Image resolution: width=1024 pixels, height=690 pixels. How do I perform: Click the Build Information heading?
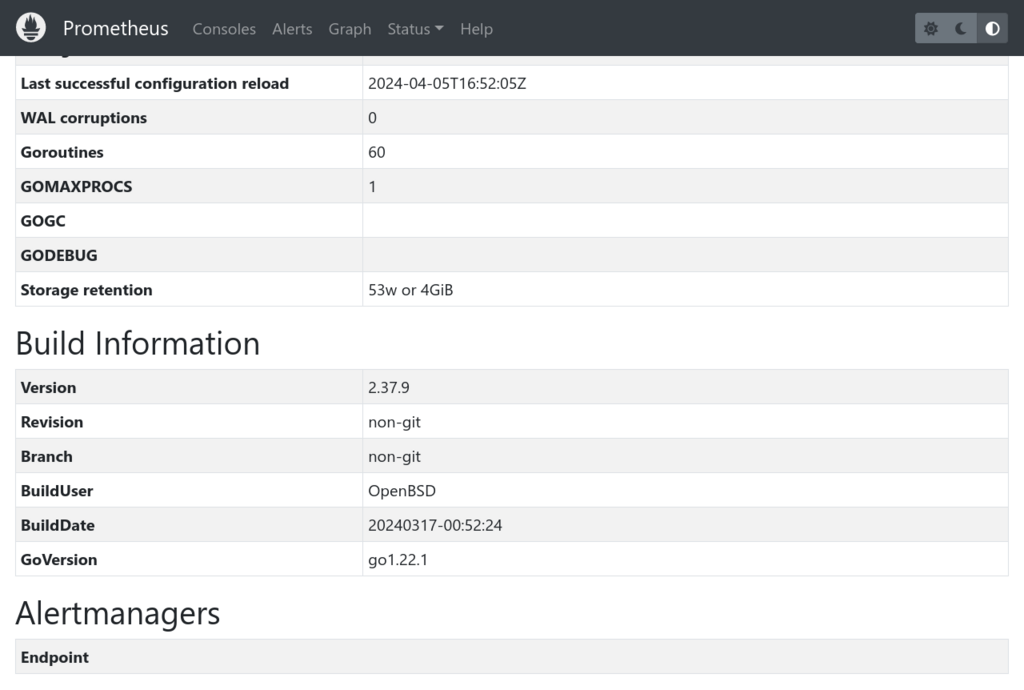click(138, 343)
